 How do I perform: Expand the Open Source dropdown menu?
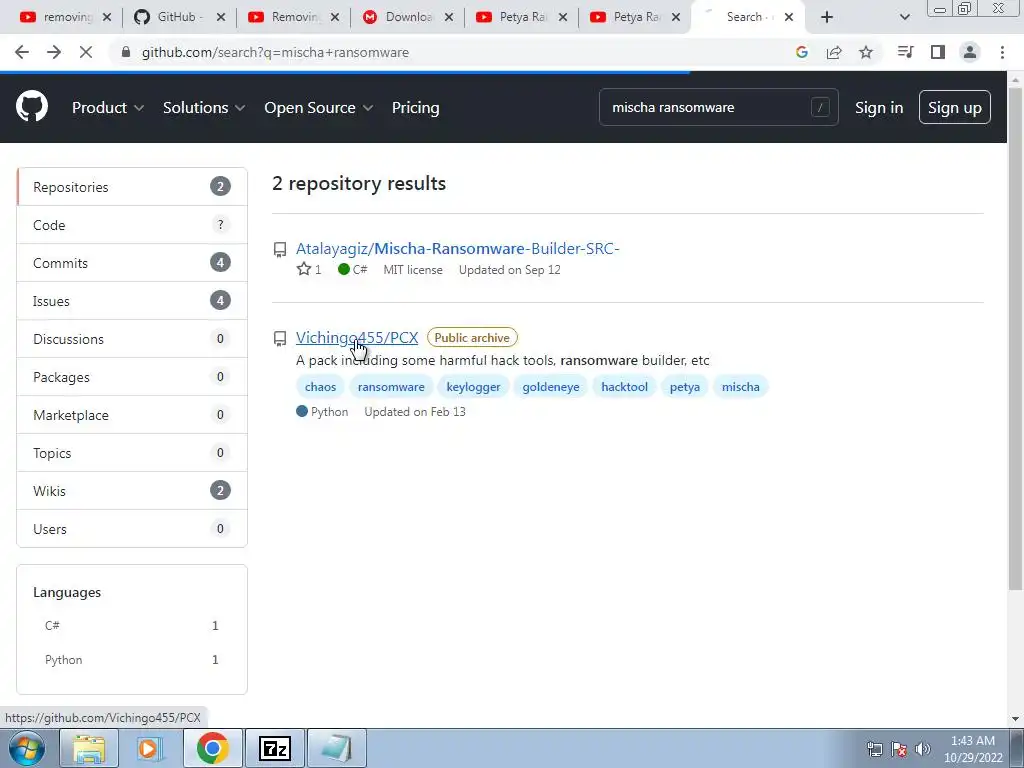[319, 108]
